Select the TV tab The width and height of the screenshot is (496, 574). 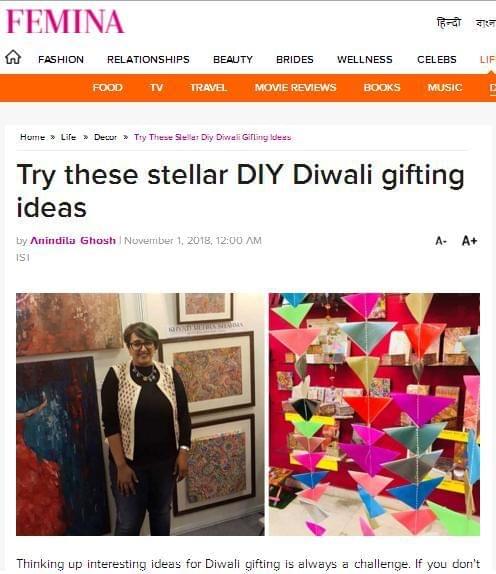coord(156,87)
